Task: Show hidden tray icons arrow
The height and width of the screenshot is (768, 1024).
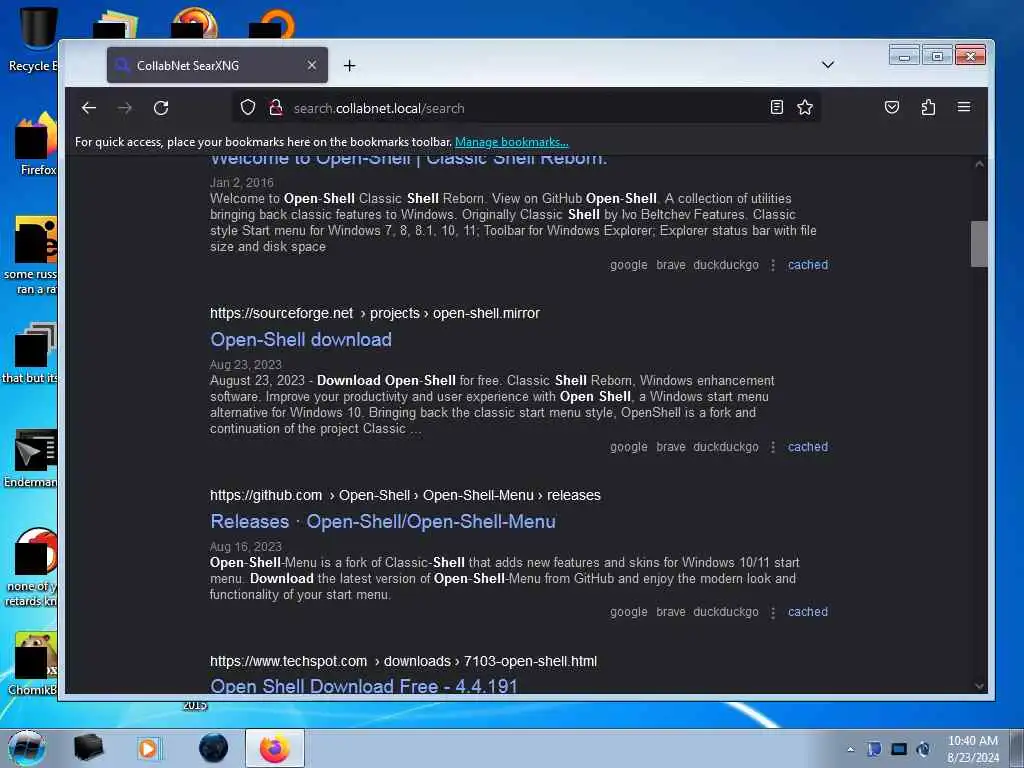Action: tap(850, 749)
